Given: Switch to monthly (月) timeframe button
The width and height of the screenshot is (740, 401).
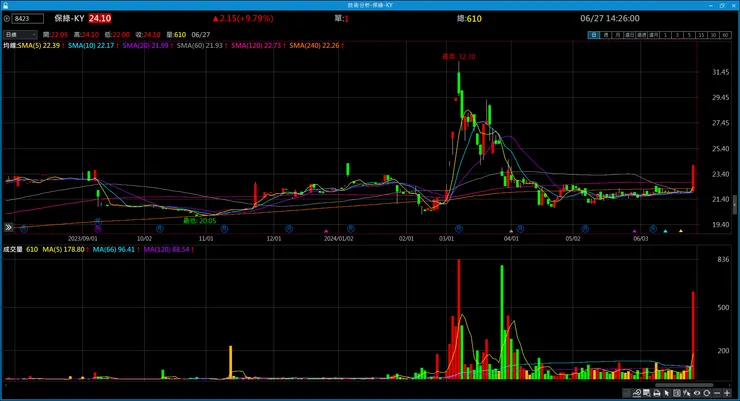Looking at the screenshot, I should [x=617, y=35].
